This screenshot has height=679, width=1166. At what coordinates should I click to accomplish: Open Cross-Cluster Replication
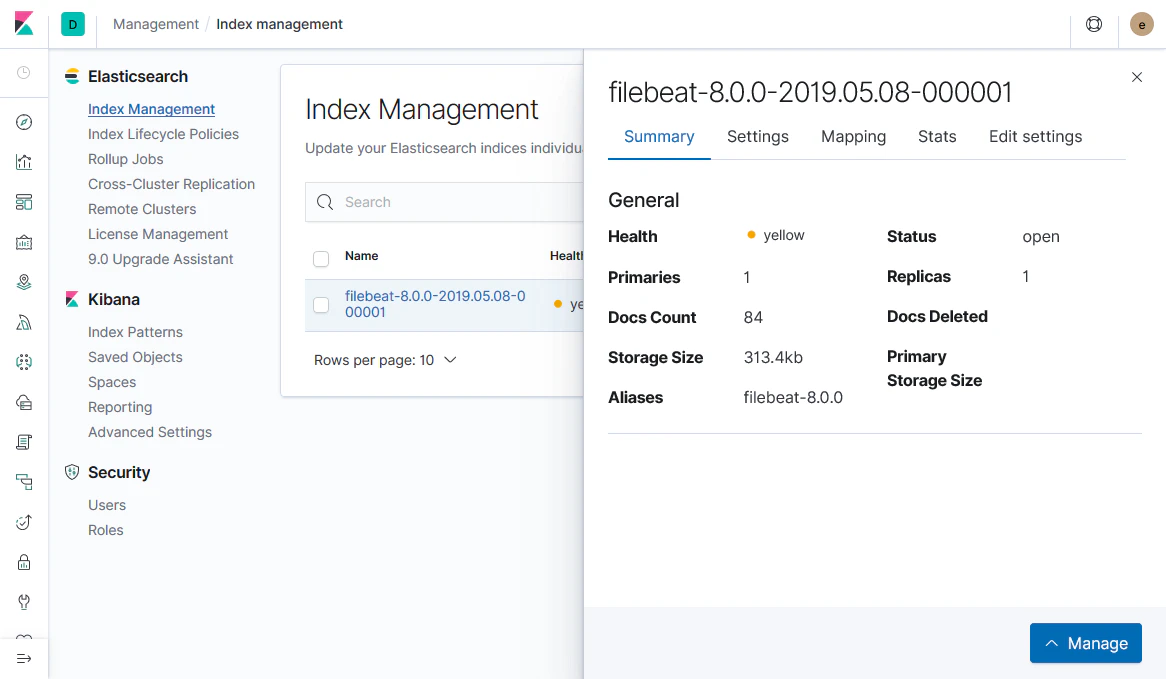(x=172, y=184)
